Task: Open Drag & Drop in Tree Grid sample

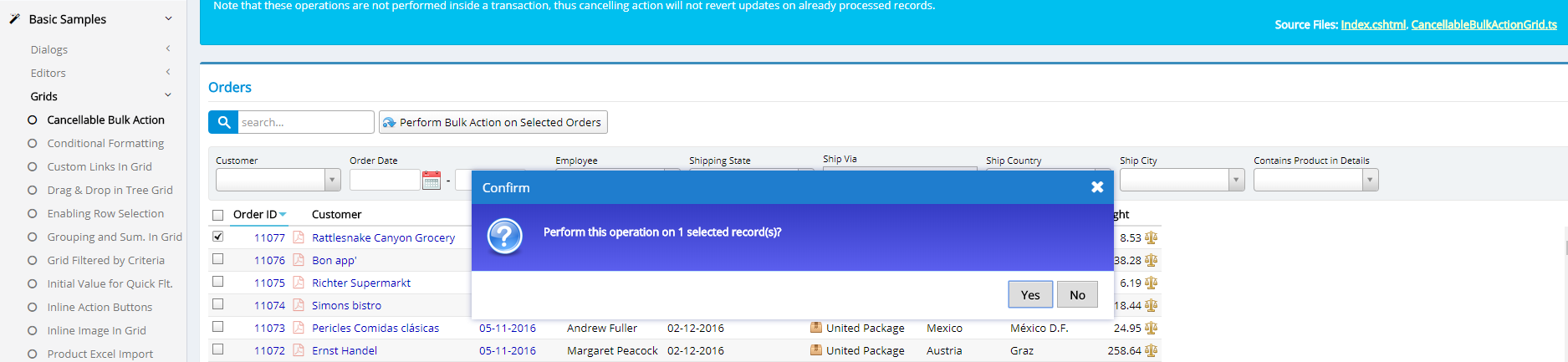Action: (110, 190)
